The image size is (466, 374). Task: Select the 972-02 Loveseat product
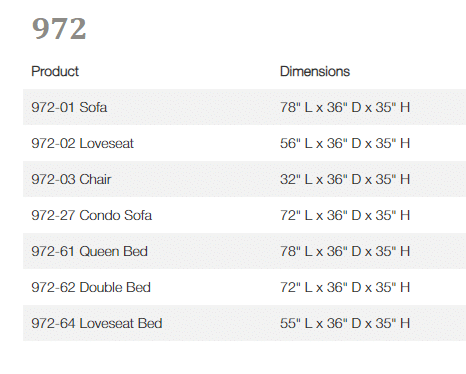(x=82, y=143)
